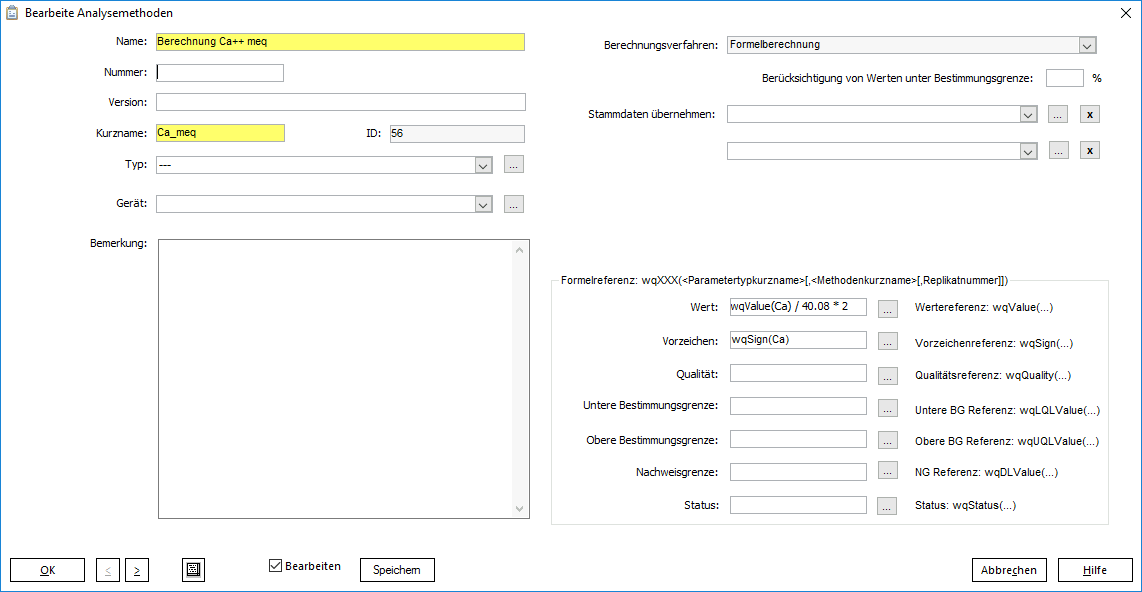Click the Speichern button

[397, 569]
